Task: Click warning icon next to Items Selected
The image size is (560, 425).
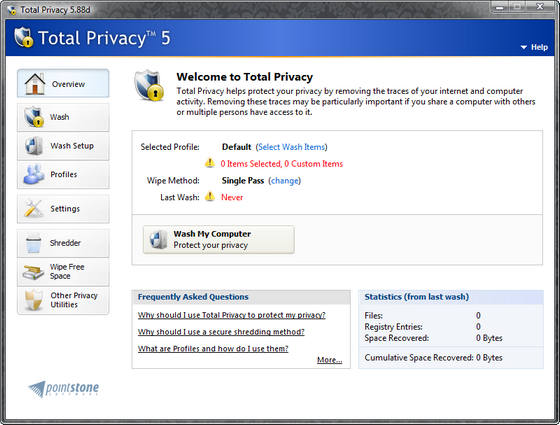Action: point(210,163)
